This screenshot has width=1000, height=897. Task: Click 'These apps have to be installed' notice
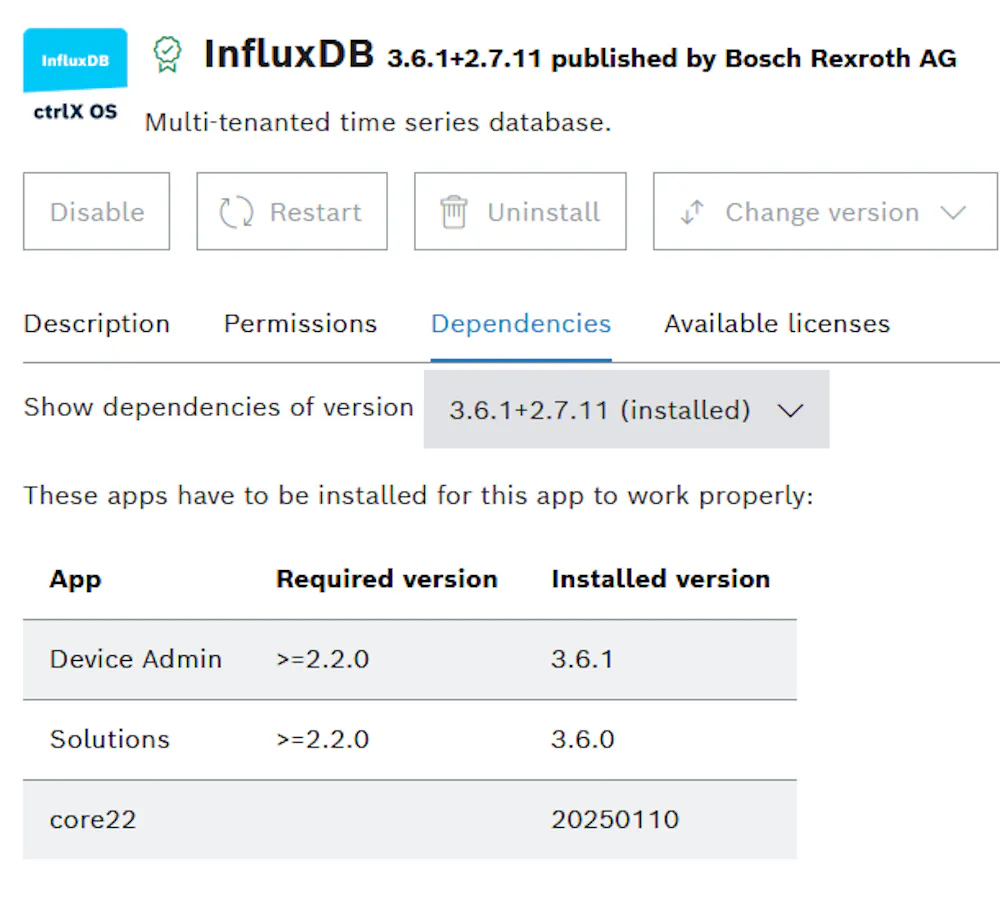point(418,496)
